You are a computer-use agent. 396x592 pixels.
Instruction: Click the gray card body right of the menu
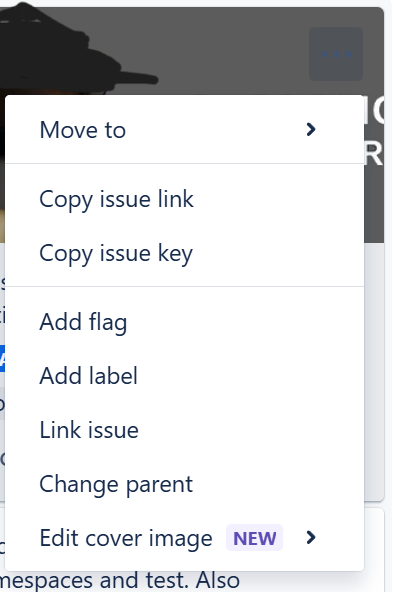(374, 372)
